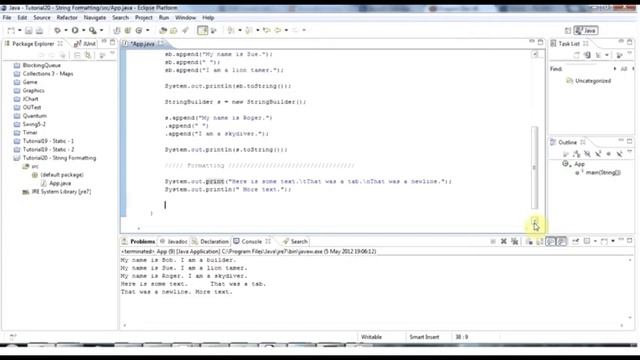Open the Window menu
Viewport: 640px width, 360px height.
(x=185, y=18)
